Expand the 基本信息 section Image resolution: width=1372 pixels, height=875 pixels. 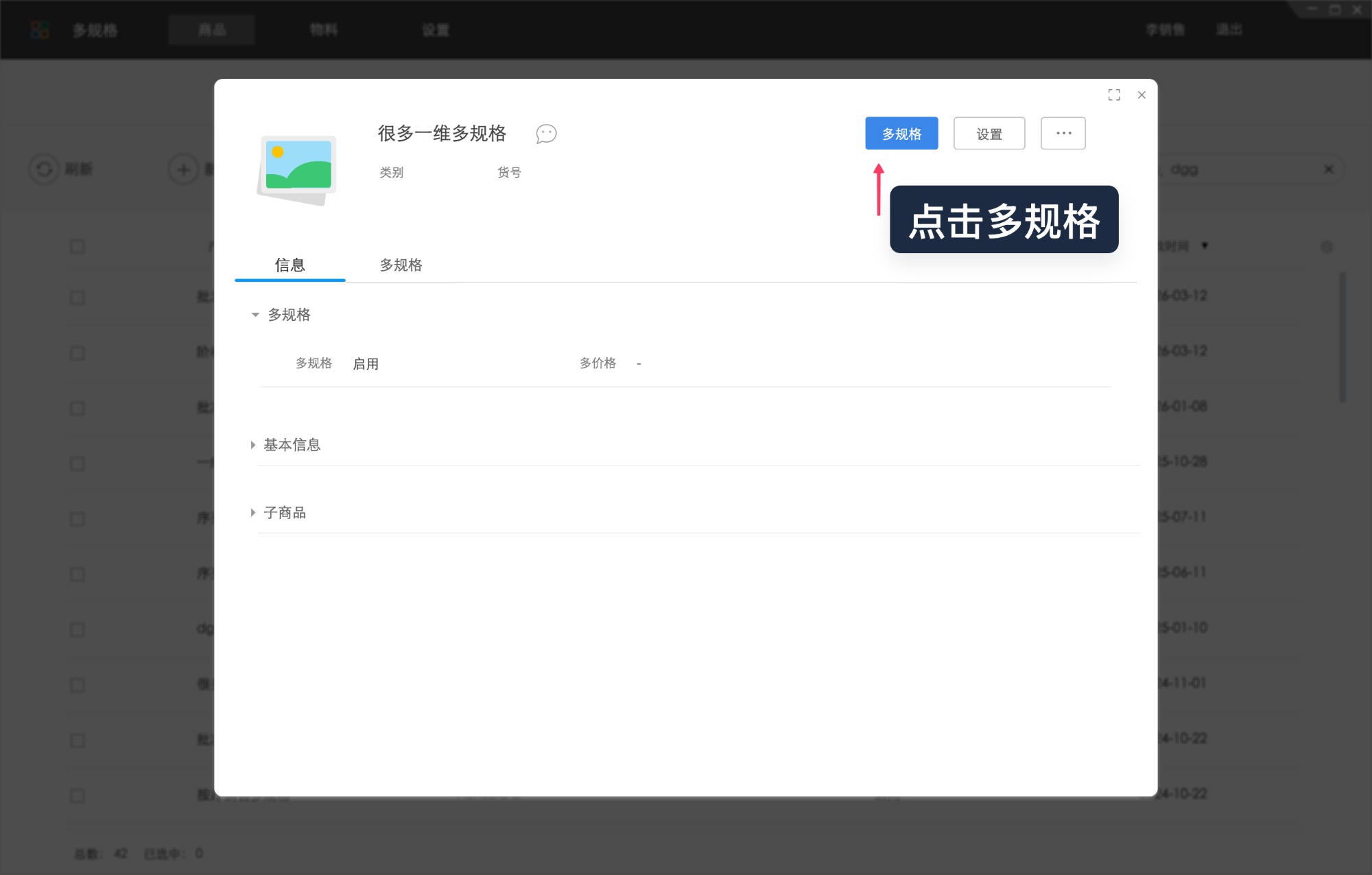(255, 444)
